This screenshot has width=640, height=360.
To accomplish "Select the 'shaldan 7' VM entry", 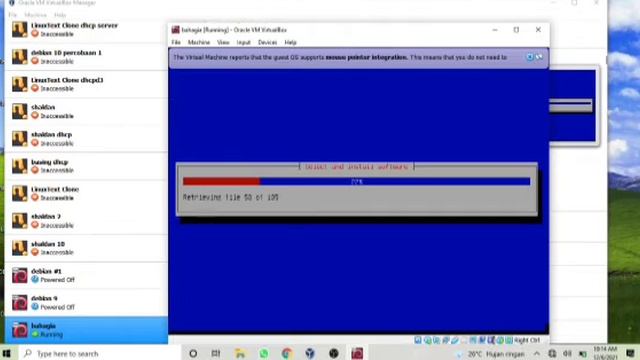I will pyautogui.click(x=86, y=221).
